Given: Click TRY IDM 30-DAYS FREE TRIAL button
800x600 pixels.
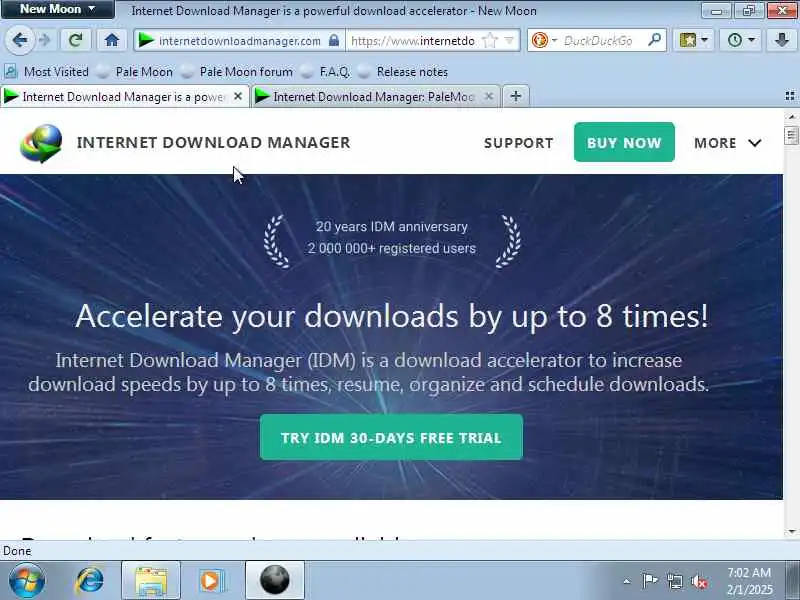Looking at the screenshot, I should (391, 437).
